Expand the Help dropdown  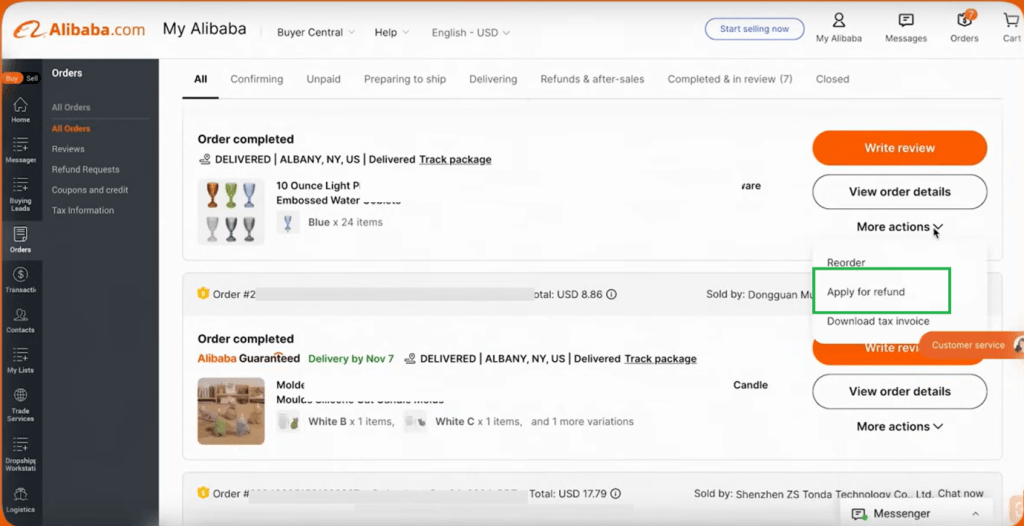[x=392, y=32]
